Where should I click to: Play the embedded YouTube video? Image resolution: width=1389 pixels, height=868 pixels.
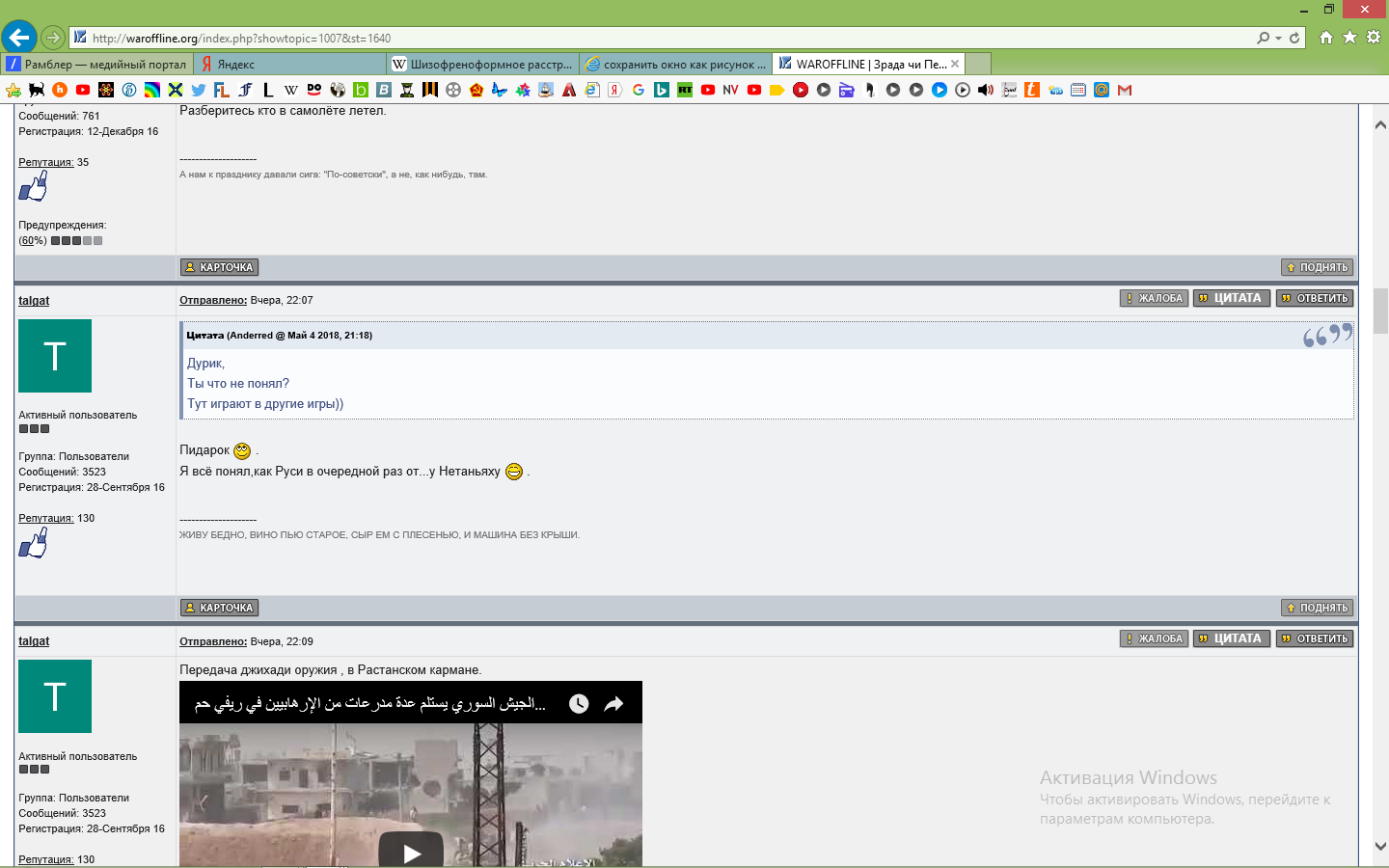tap(411, 852)
